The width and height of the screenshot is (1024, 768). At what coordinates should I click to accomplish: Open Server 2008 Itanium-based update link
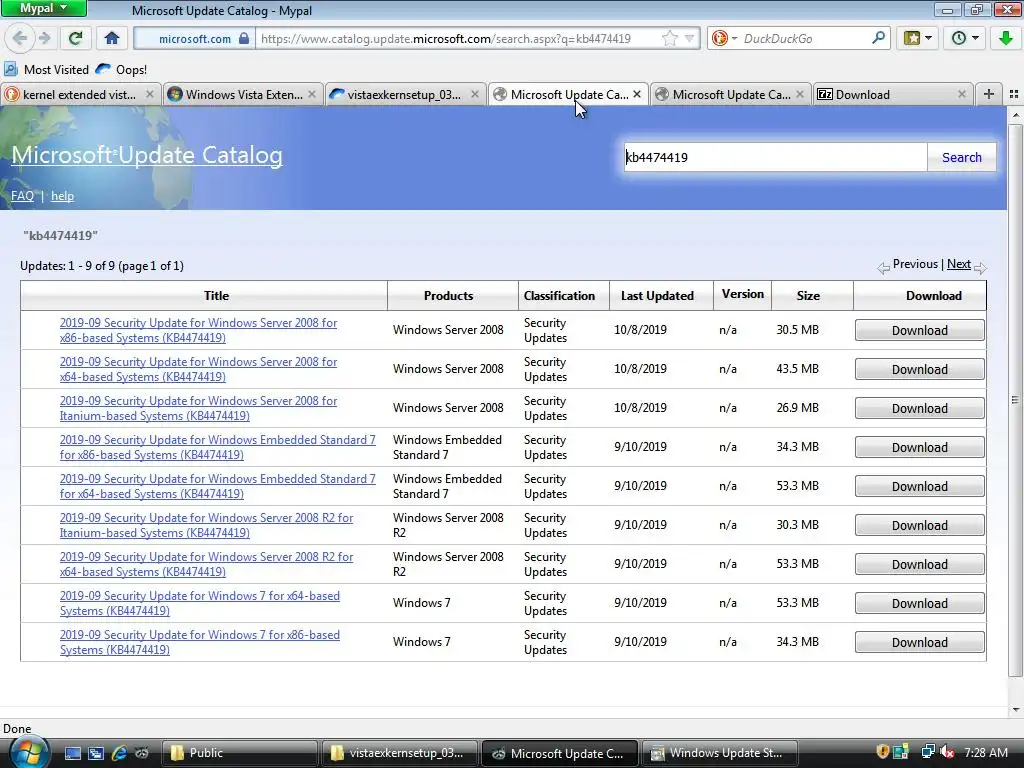click(199, 408)
